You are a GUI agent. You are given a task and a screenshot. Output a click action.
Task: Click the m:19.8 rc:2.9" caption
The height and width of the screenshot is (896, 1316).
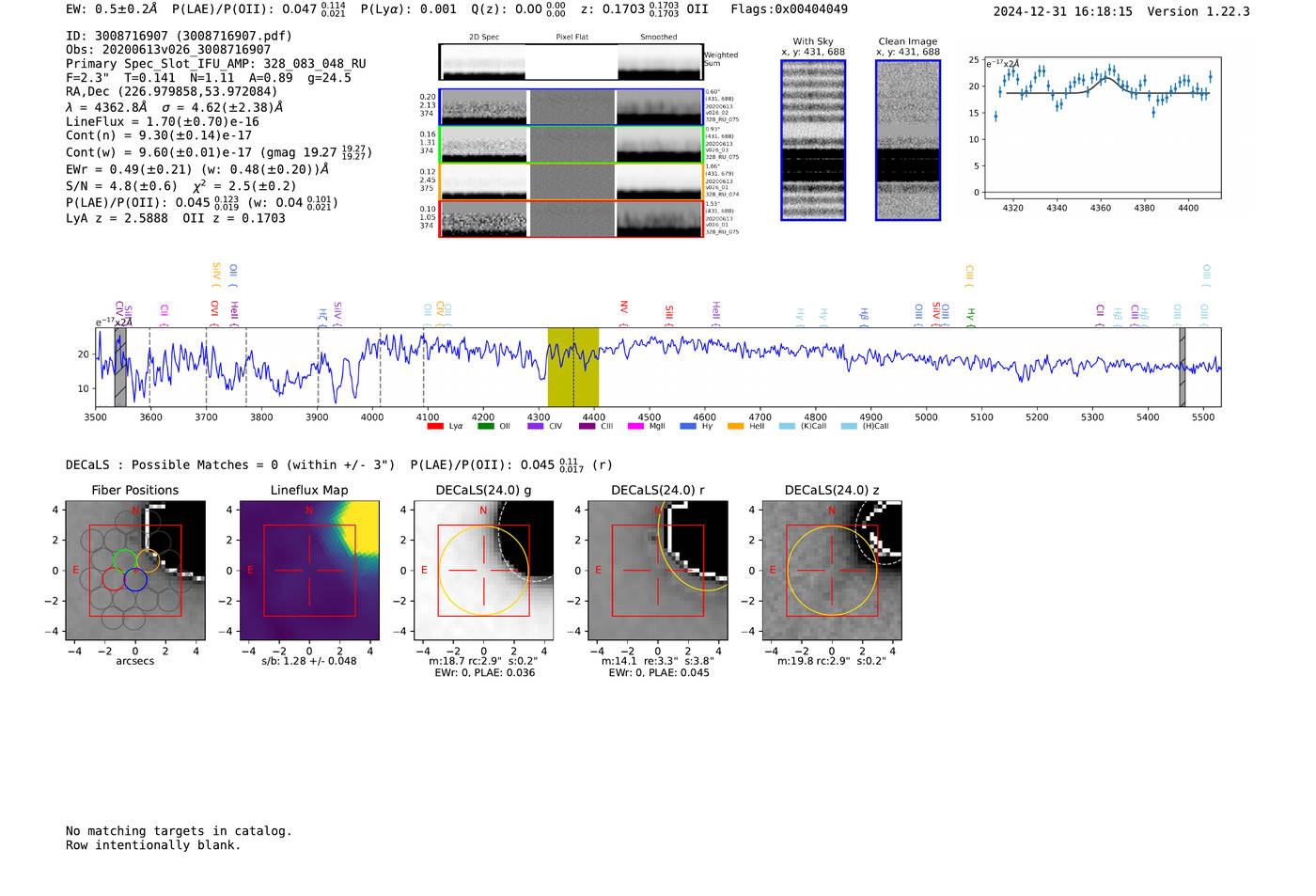[832, 661]
